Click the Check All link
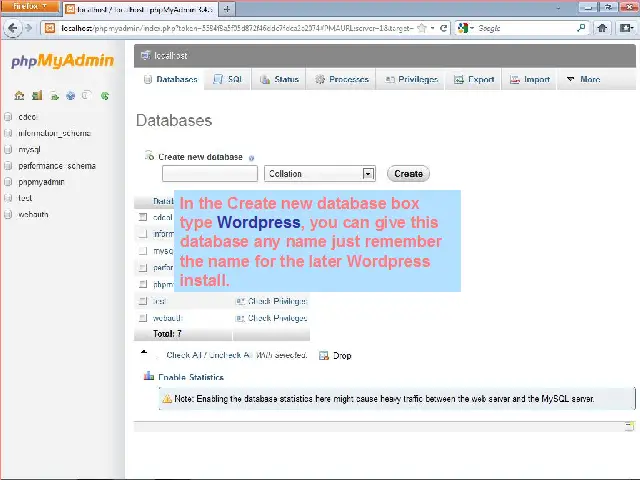Screen dimensions: 640x480 184,355
